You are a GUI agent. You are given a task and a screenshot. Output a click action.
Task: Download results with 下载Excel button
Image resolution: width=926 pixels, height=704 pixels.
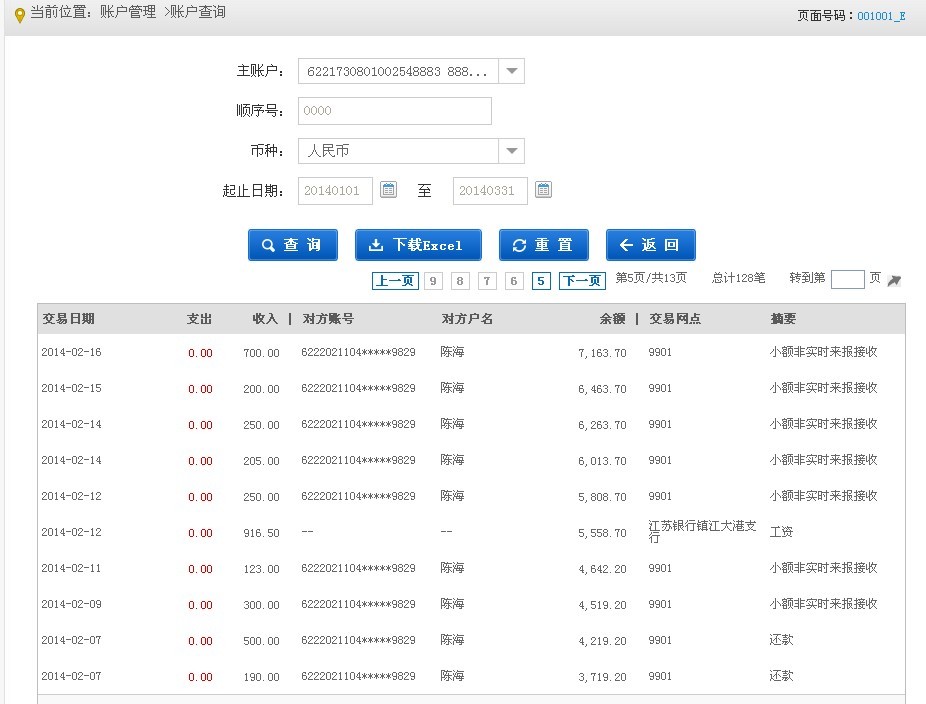[x=418, y=245]
